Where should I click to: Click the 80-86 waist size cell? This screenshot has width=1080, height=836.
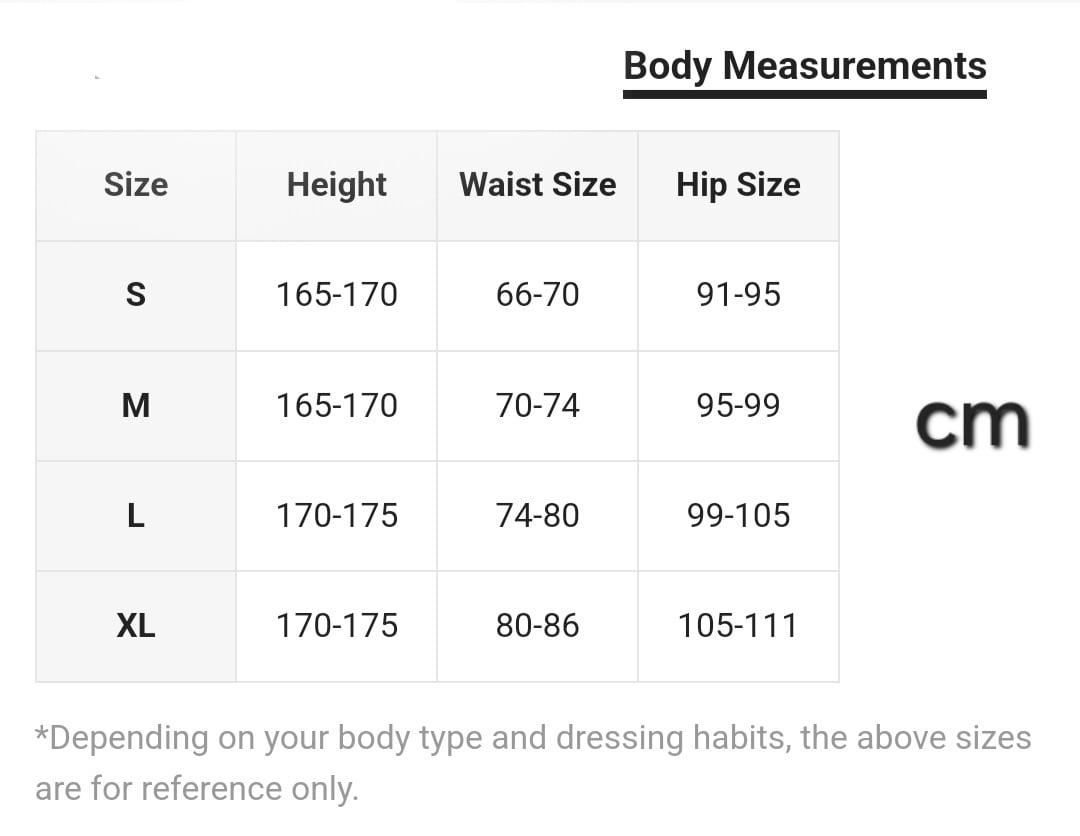537,626
